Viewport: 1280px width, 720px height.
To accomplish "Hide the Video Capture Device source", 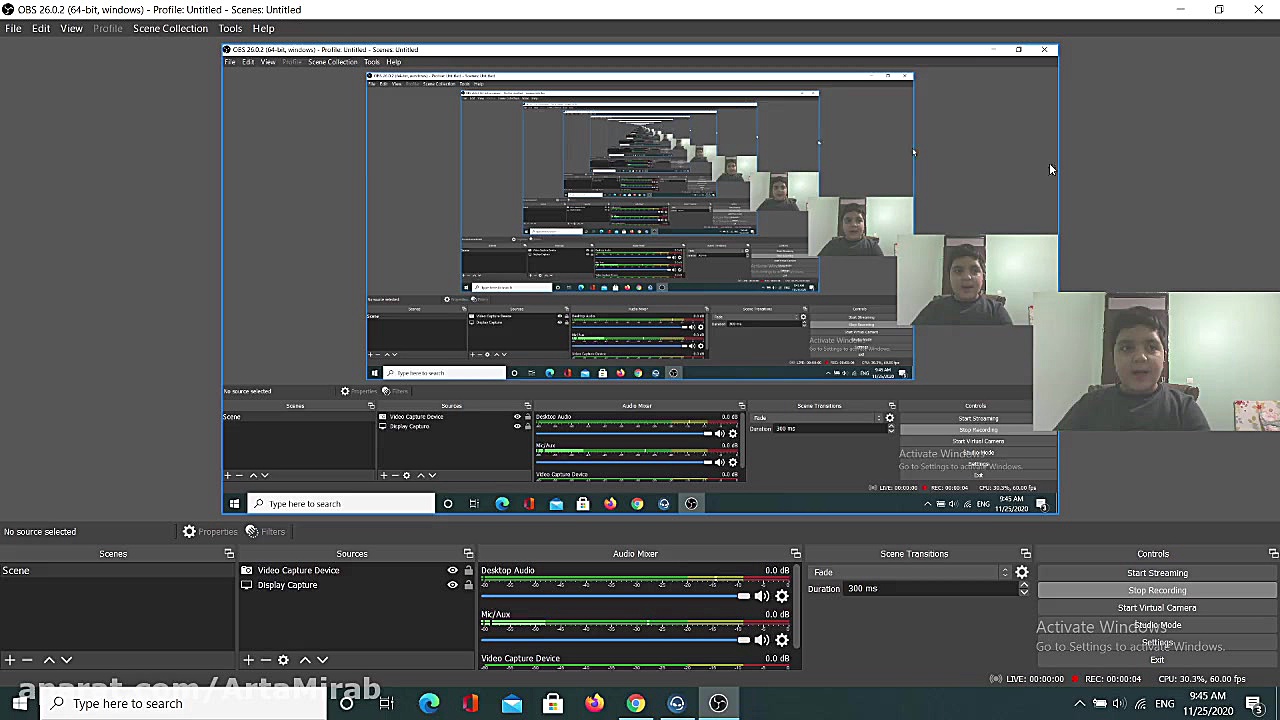I will pos(452,571).
